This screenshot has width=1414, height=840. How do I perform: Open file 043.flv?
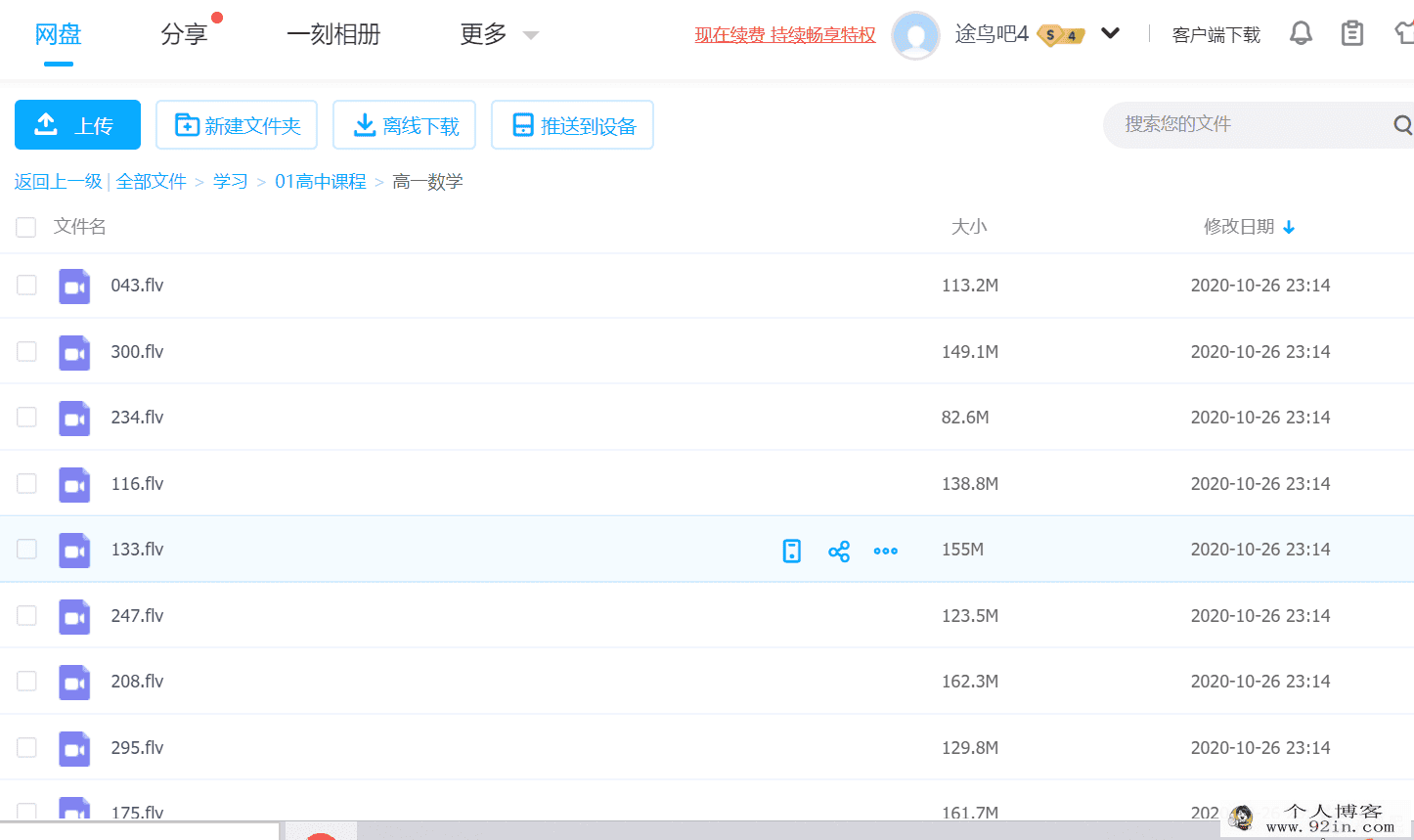tap(137, 285)
